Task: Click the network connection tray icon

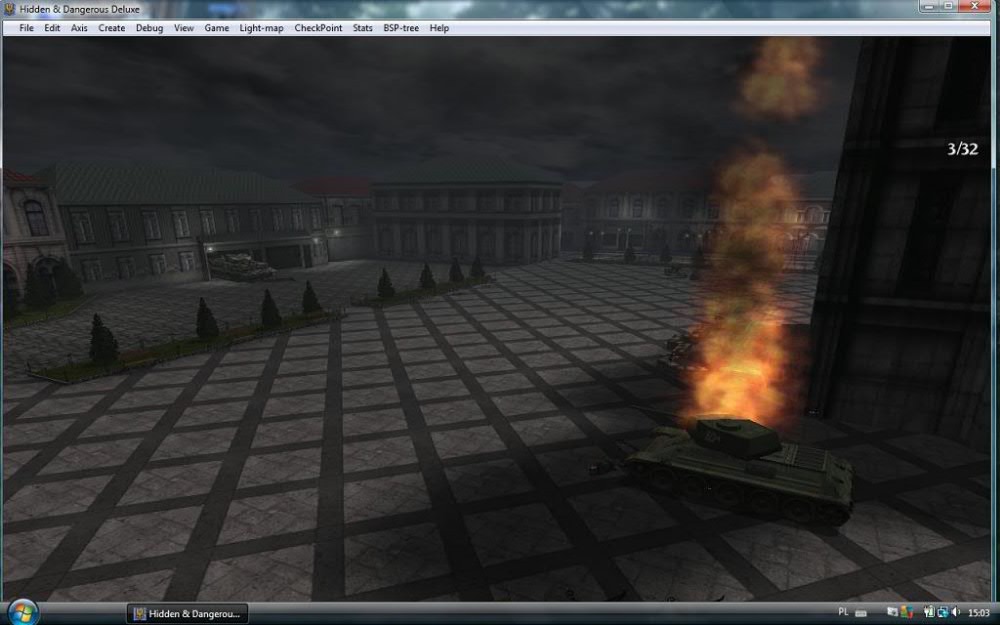Action: click(x=943, y=612)
